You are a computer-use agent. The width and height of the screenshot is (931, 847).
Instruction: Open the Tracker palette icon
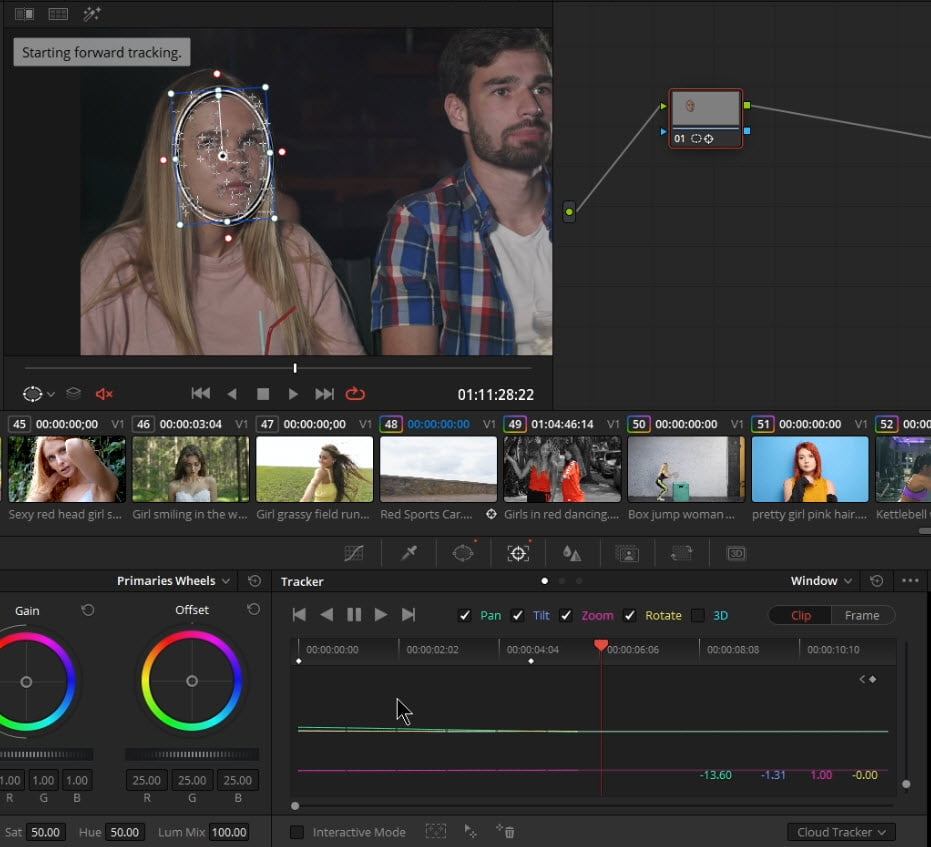[518, 553]
